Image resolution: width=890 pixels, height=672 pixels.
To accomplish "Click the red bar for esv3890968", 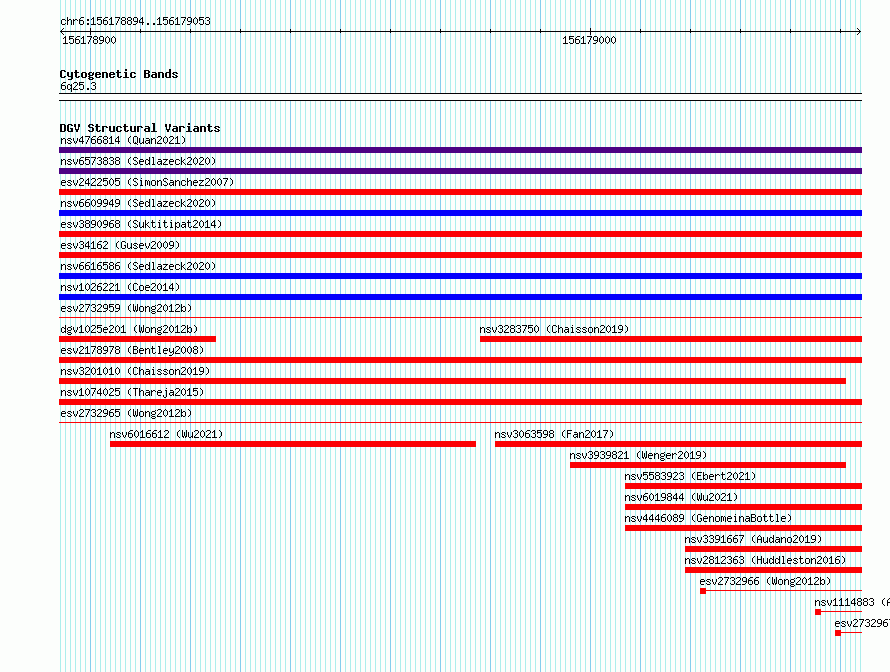I will pos(460,234).
